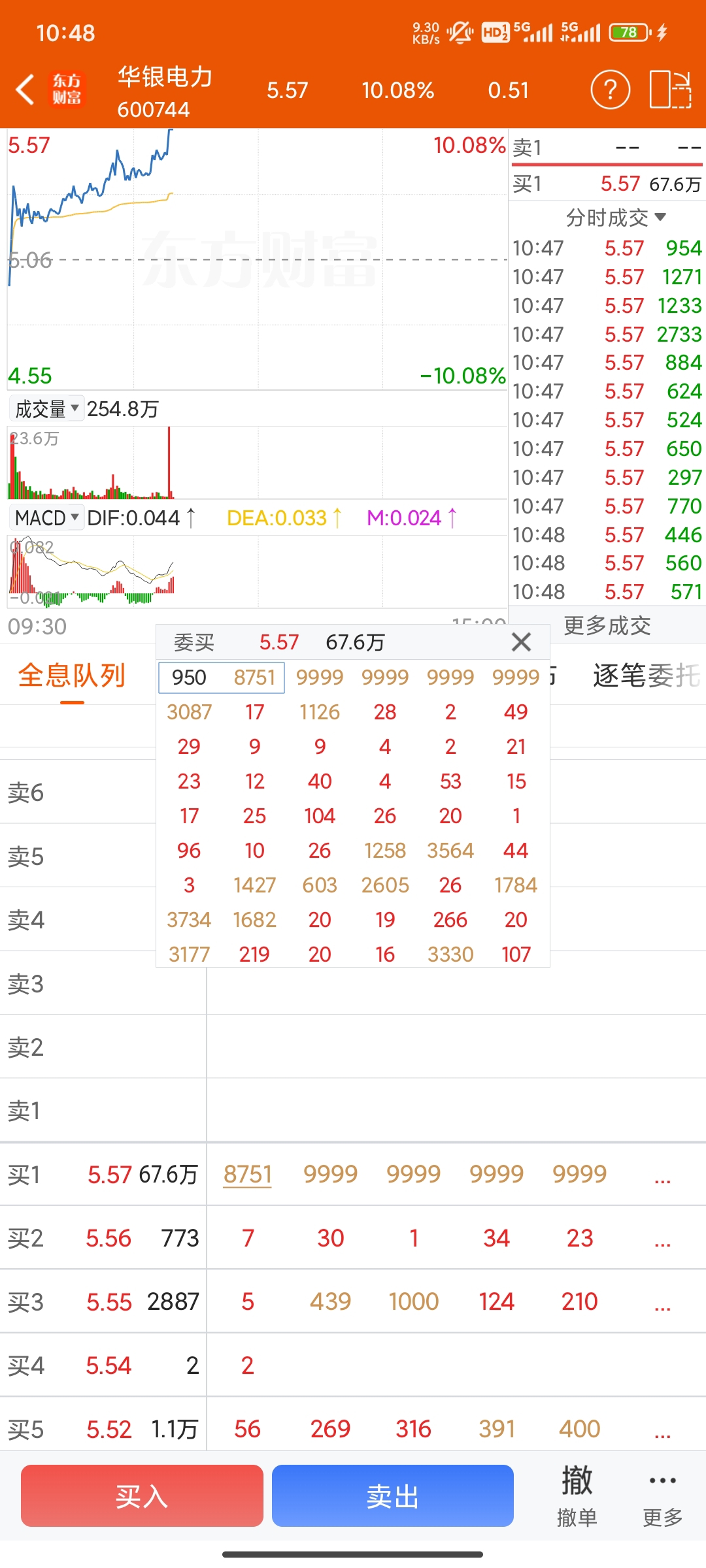The height and width of the screenshot is (1568, 706).
Task: Expand the MACD indicator dropdown
Action: pyautogui.click(x=46, y=518)
